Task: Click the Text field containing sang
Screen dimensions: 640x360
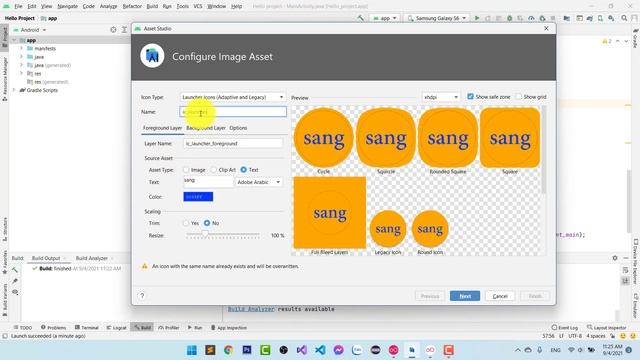Action: (208, 181)
